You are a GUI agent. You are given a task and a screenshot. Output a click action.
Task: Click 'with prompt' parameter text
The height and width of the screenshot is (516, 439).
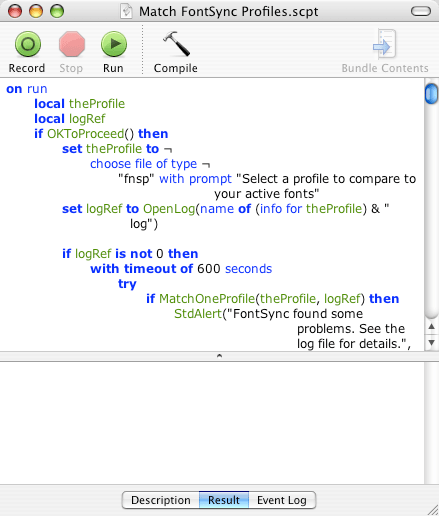(195, 179)
